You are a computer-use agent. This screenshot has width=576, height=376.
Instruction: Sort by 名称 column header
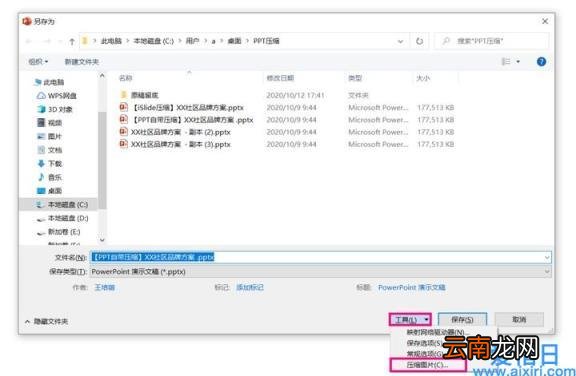(x=126, y=78)
